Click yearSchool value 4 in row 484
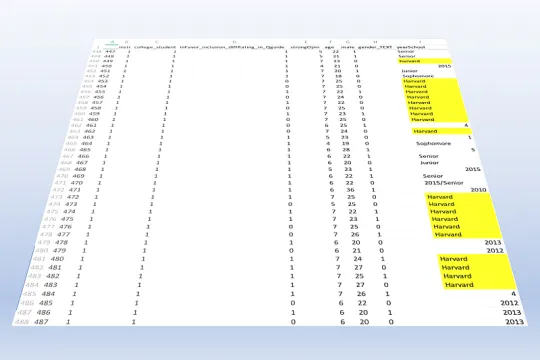540x360 pixels. [x=513, y=294]
